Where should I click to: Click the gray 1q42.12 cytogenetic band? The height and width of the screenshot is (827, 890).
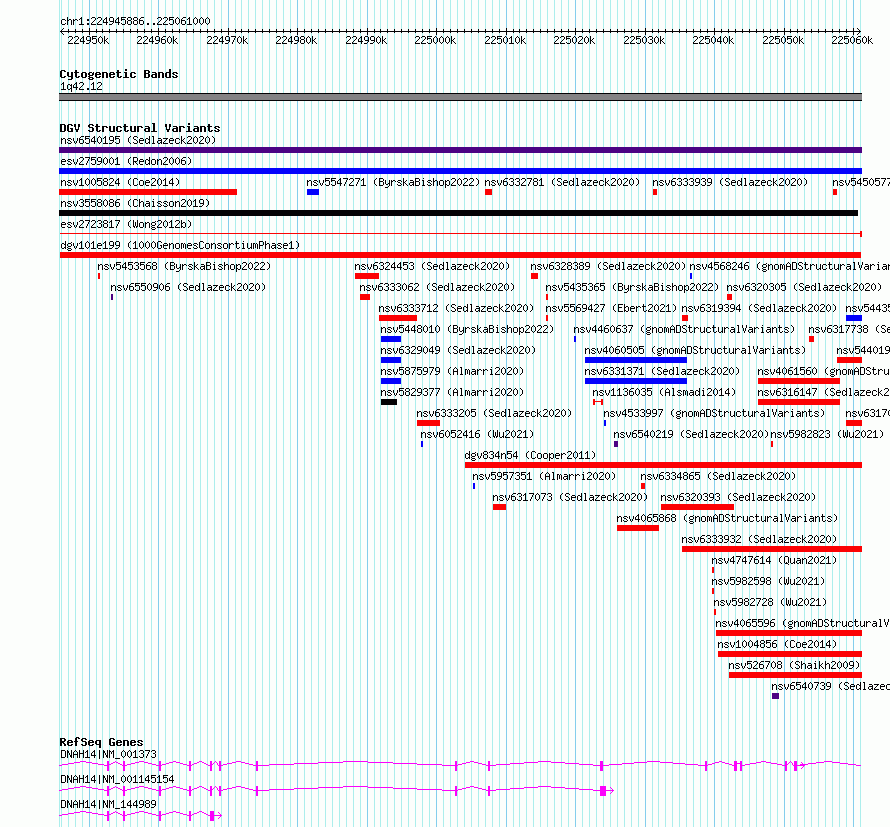point(460,97)
